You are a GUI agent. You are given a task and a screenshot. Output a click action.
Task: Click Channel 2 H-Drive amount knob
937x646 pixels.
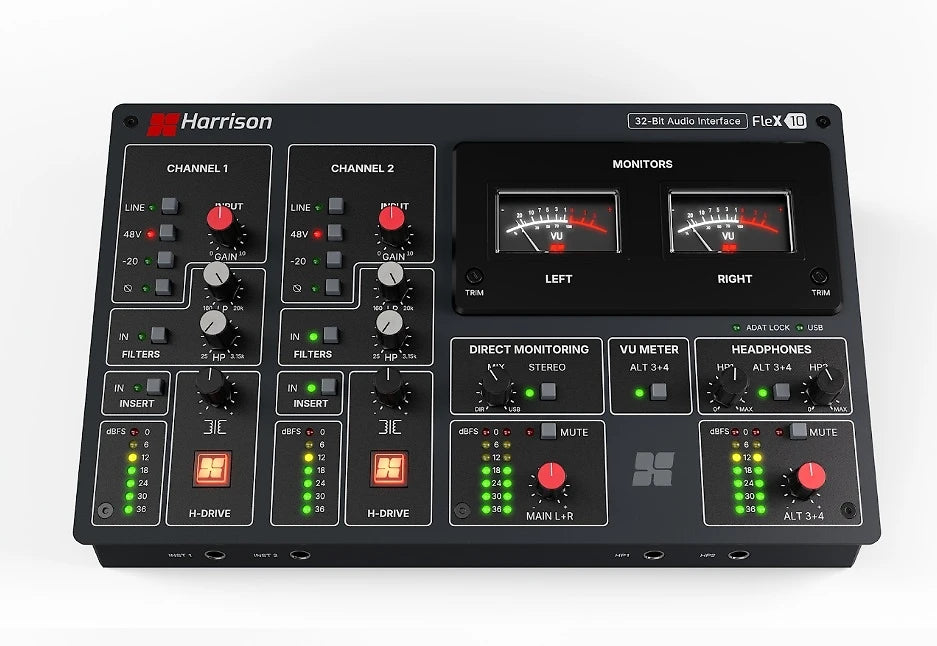tap(388, 386)
